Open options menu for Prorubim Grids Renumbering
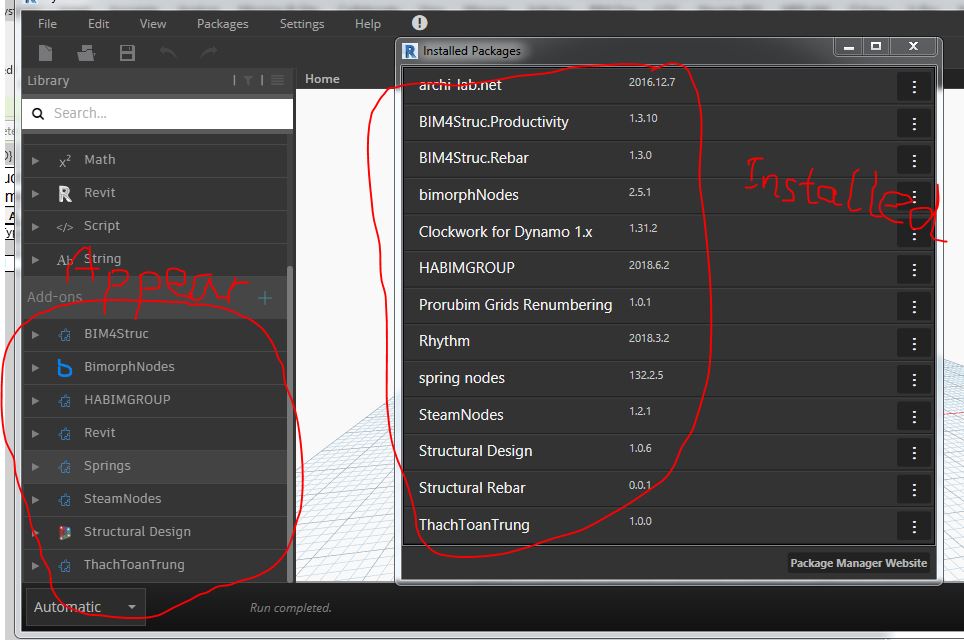964x640 pixels. coord(914,306)
